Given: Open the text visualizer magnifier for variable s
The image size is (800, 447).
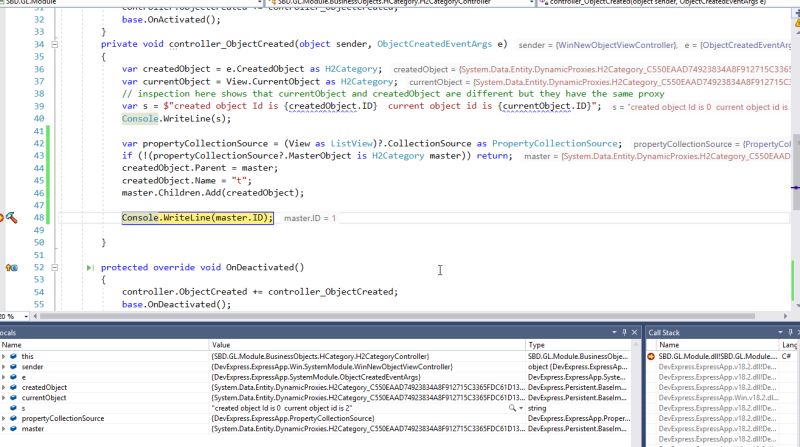Looking at the screenshot, I should tap(512, 408).
